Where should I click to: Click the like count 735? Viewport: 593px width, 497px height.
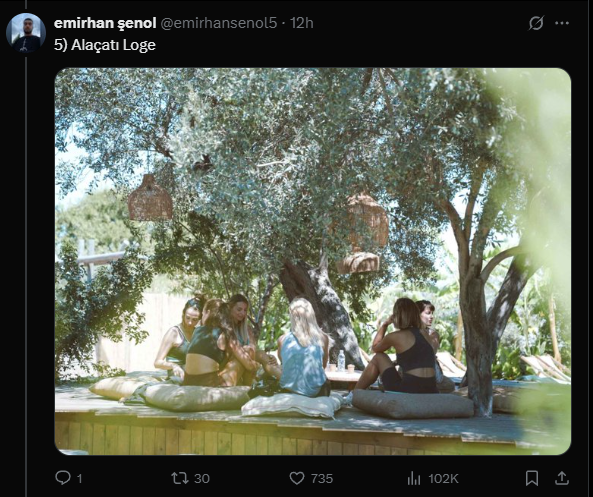coord(322,478)
